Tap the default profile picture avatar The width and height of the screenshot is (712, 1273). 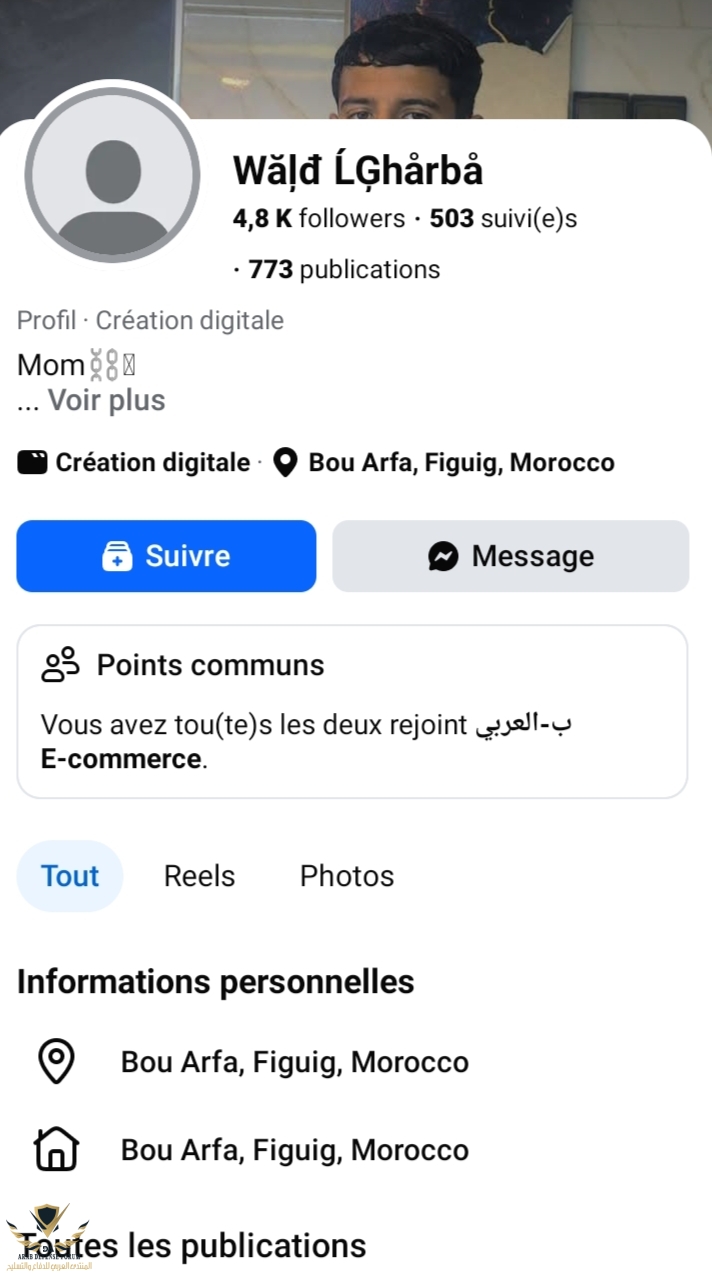(x=112, y=176)
